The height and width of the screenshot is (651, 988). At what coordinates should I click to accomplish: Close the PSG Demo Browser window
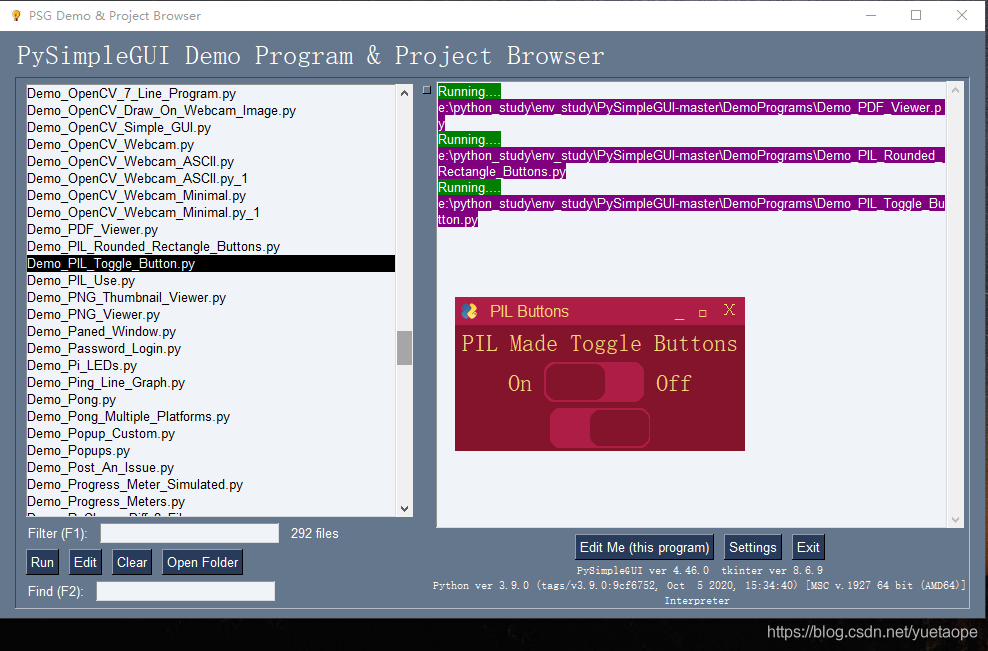(x=962, y=15)
